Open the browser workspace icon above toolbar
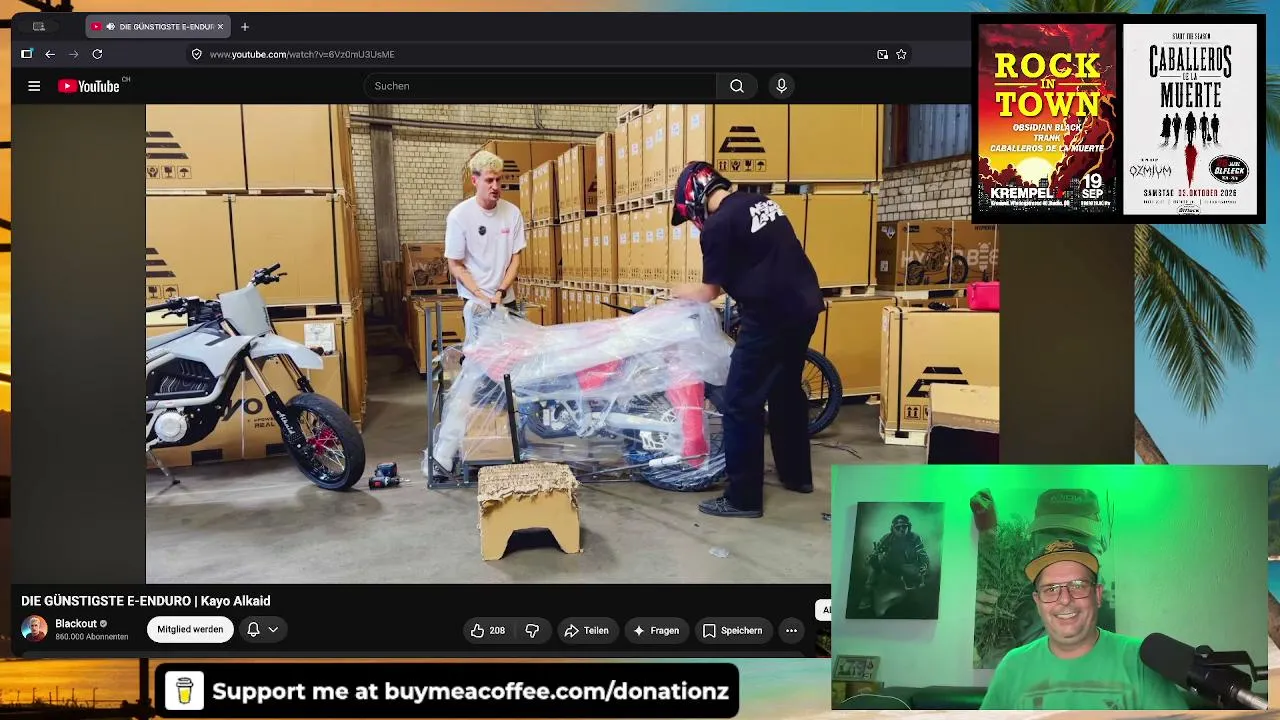The image size is (1280, 720). [39, 27]
